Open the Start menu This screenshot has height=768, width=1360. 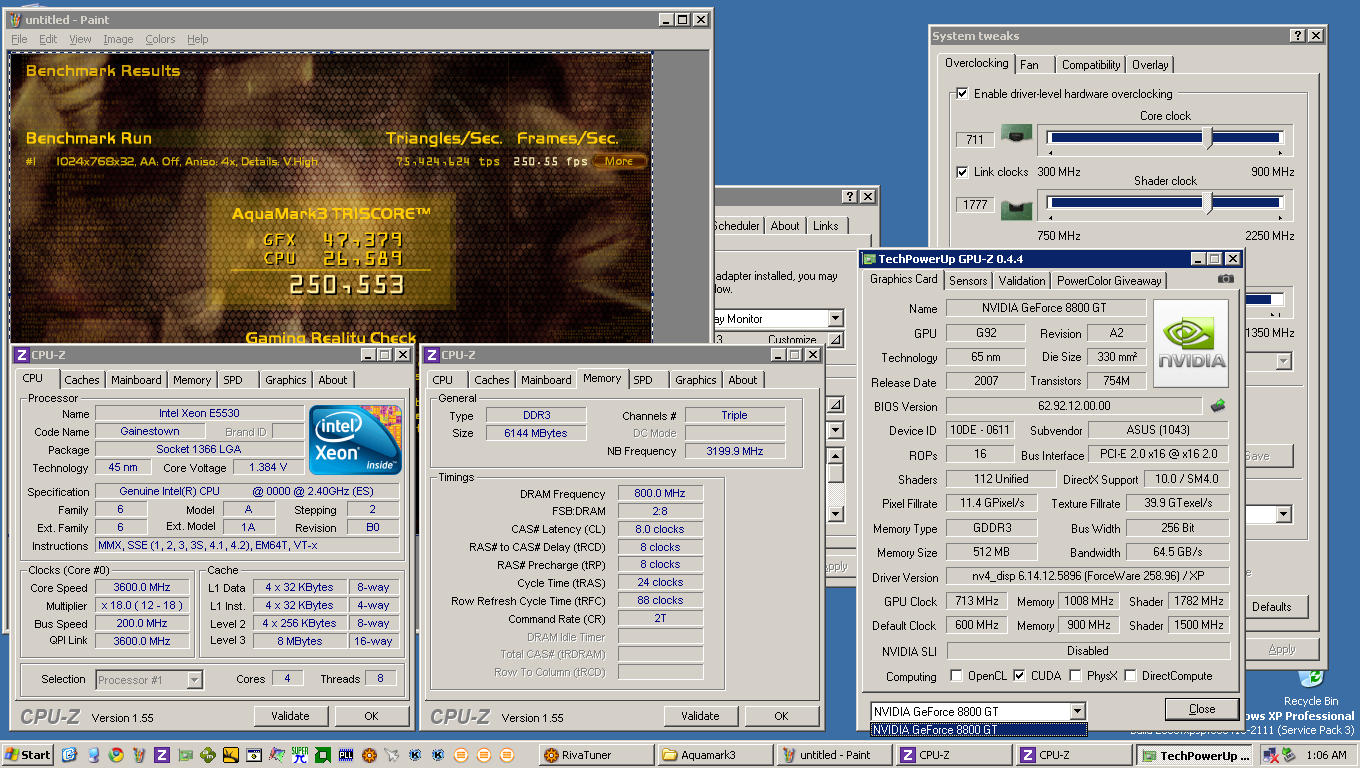point(28,755)
